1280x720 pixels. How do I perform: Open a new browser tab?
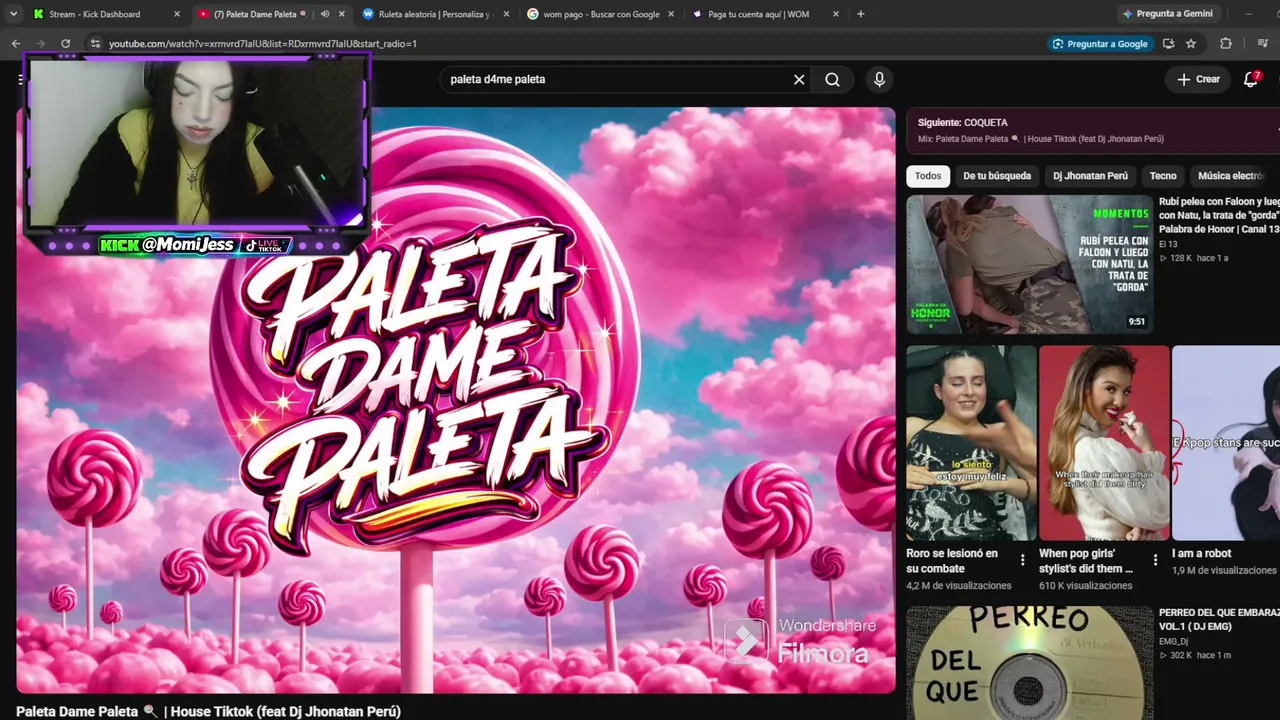tap(860, 14)
